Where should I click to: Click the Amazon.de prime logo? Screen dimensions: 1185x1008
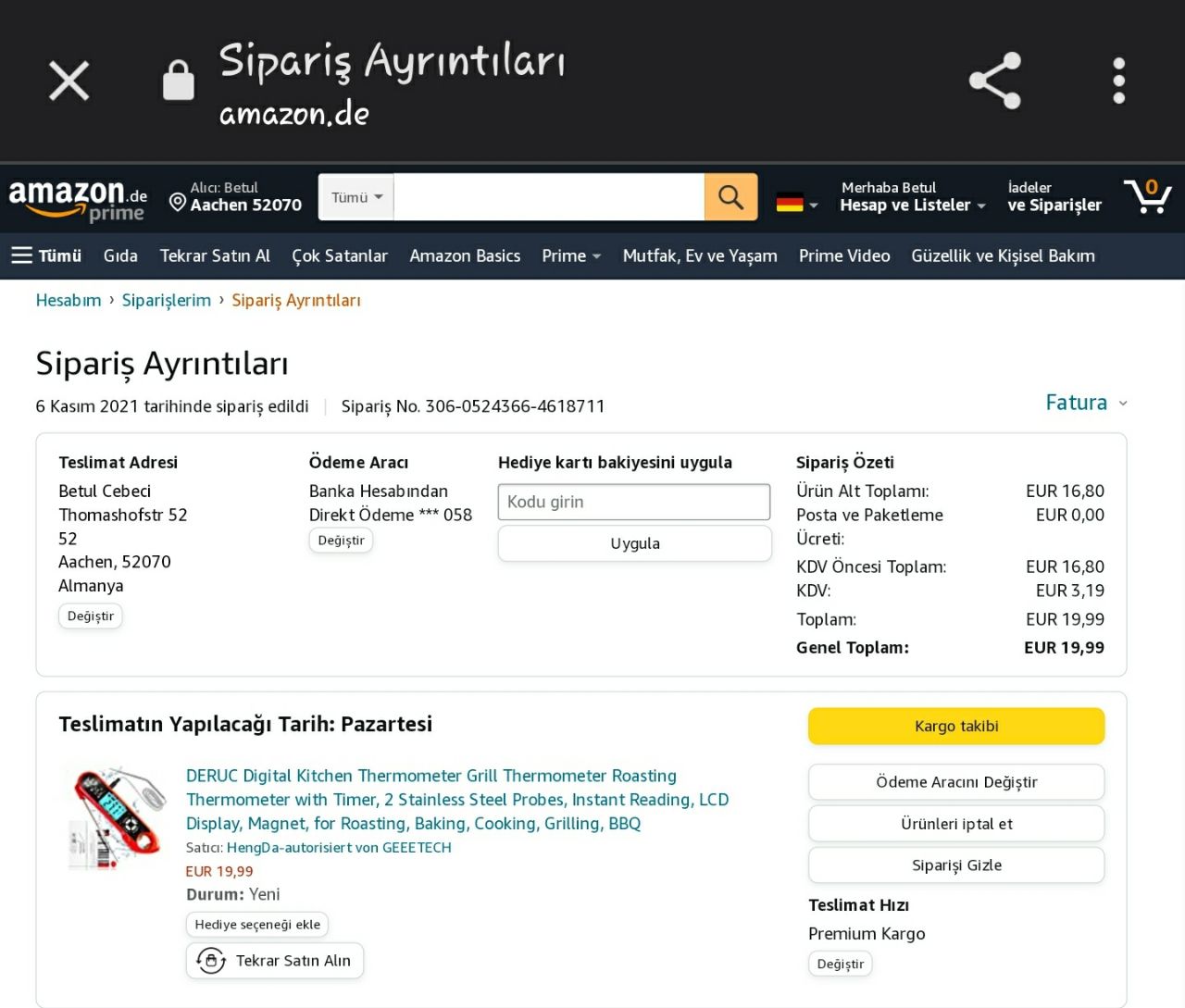click(78, 199)
